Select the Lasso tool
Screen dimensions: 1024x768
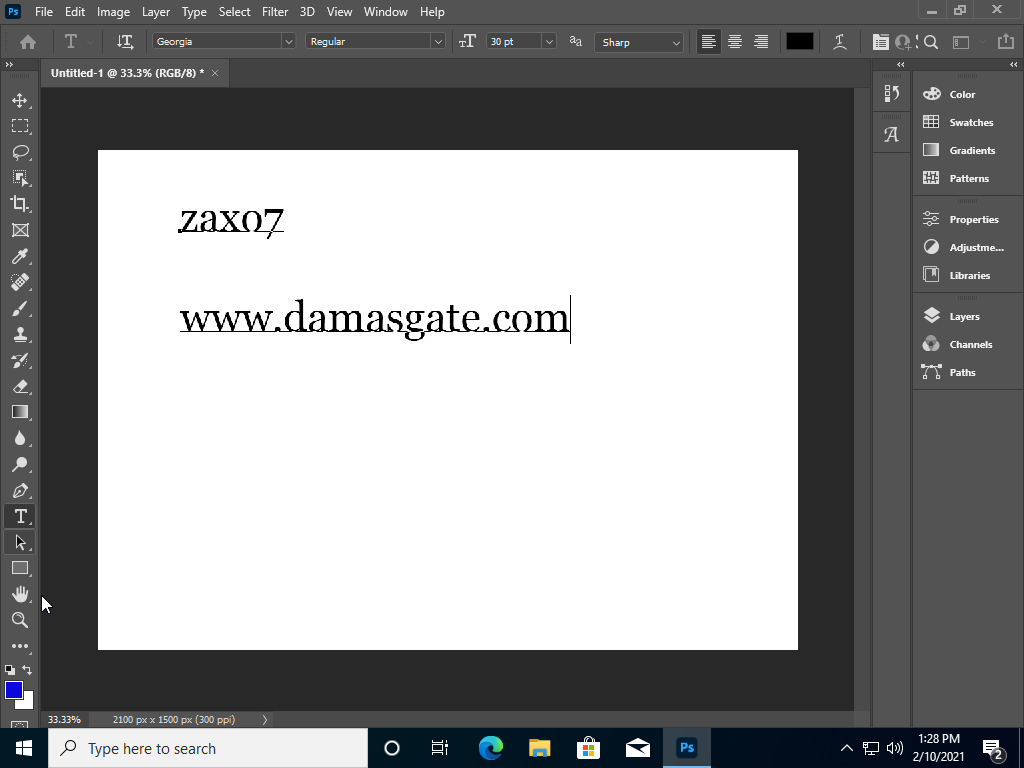[x=20, y=152]
